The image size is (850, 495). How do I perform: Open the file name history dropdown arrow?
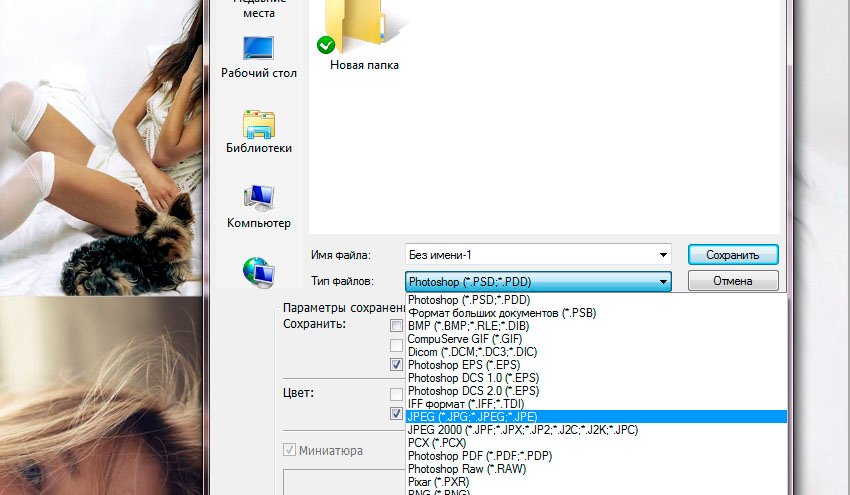pos(663,255)
